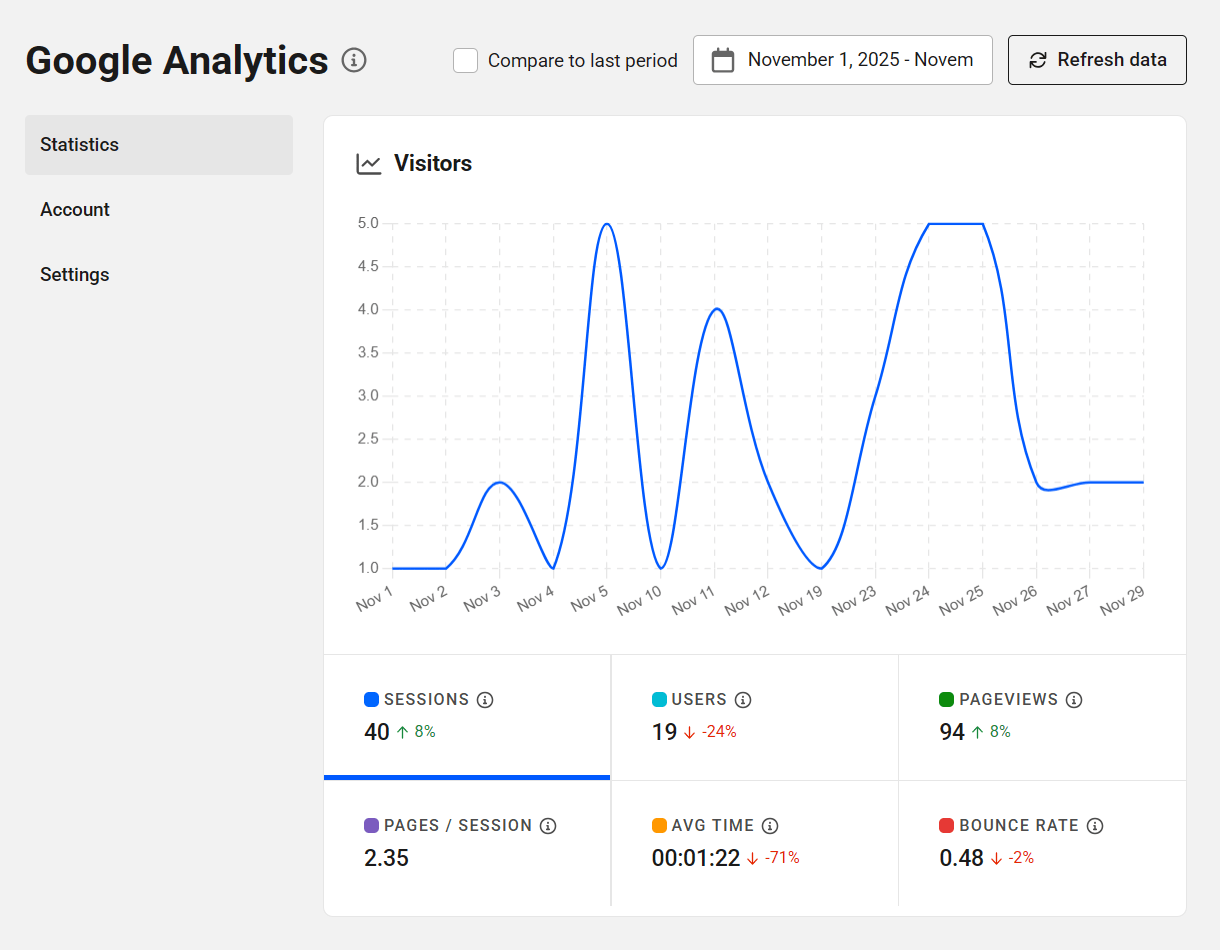Select the Avg Time metric card
This screenshot has width=1220, height=950.
(x=755, y=843)
